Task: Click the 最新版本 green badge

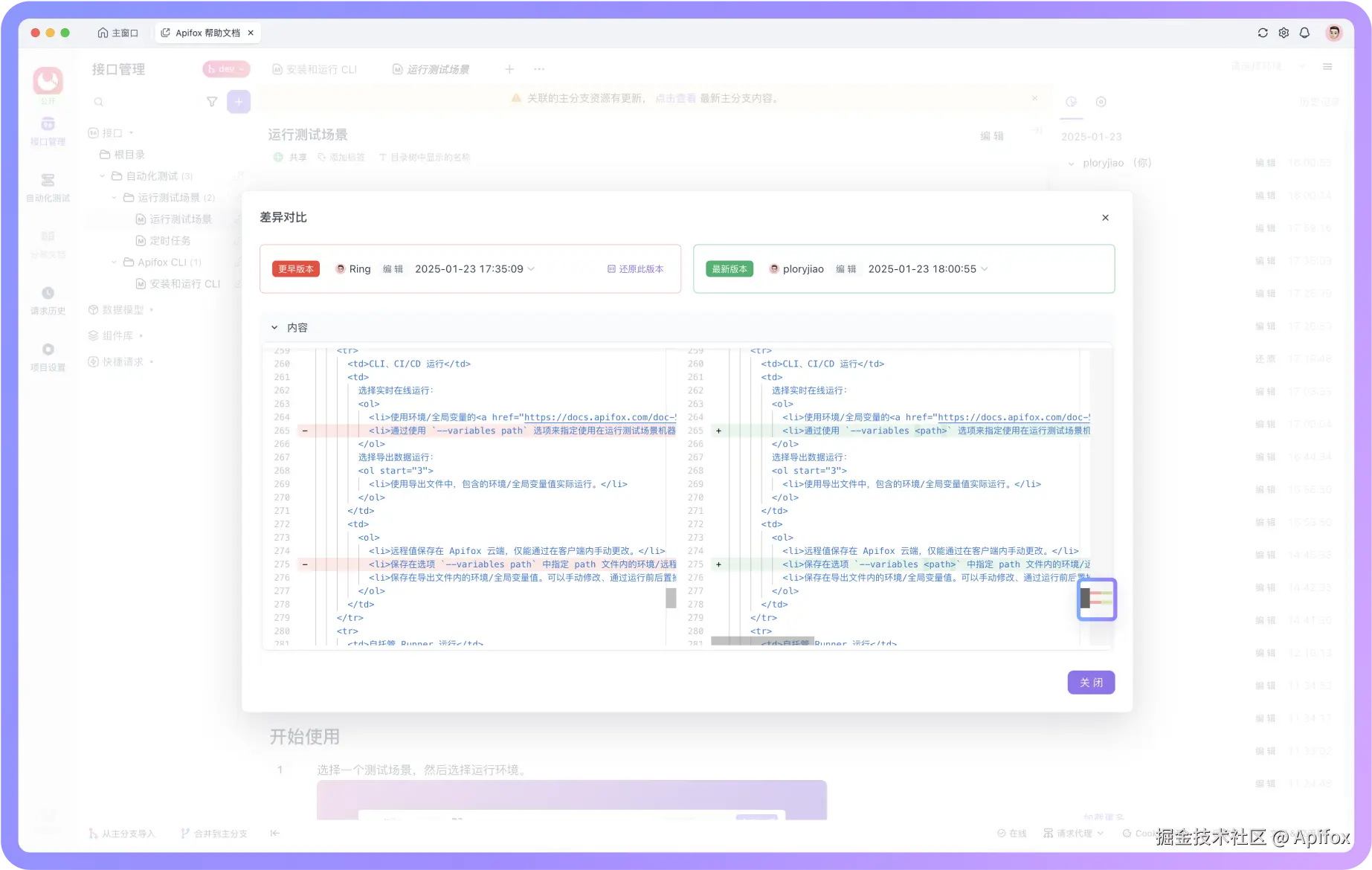Action: tap(730, 269)
